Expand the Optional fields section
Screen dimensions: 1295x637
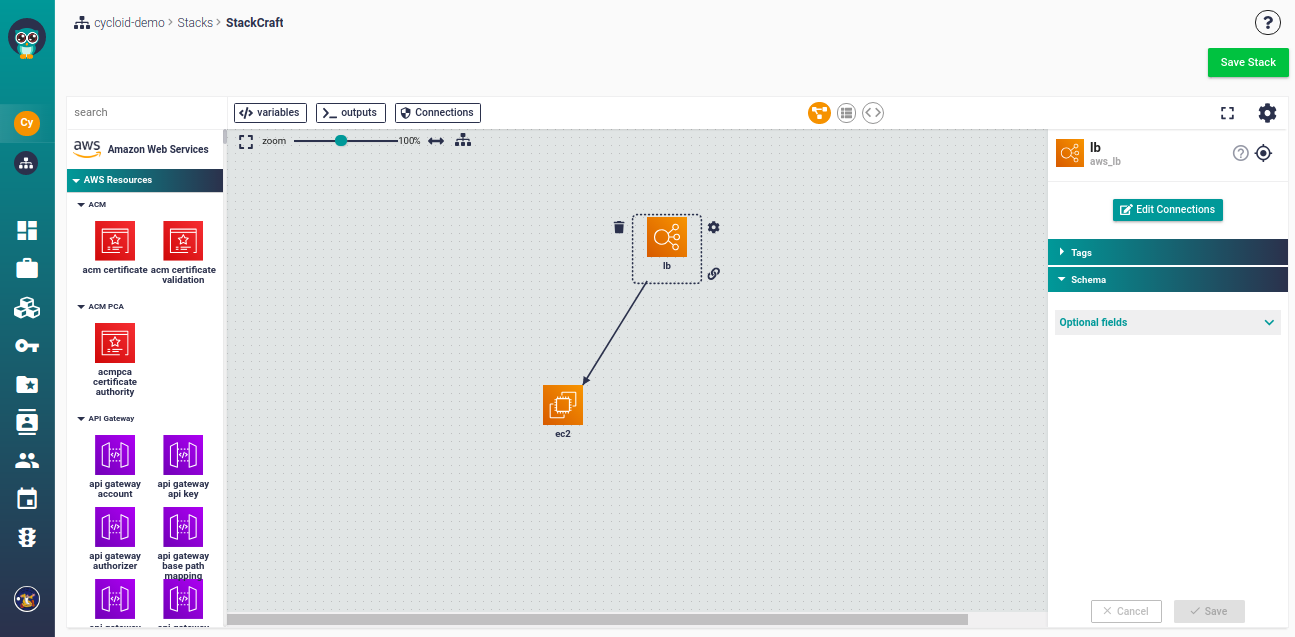1168,322
